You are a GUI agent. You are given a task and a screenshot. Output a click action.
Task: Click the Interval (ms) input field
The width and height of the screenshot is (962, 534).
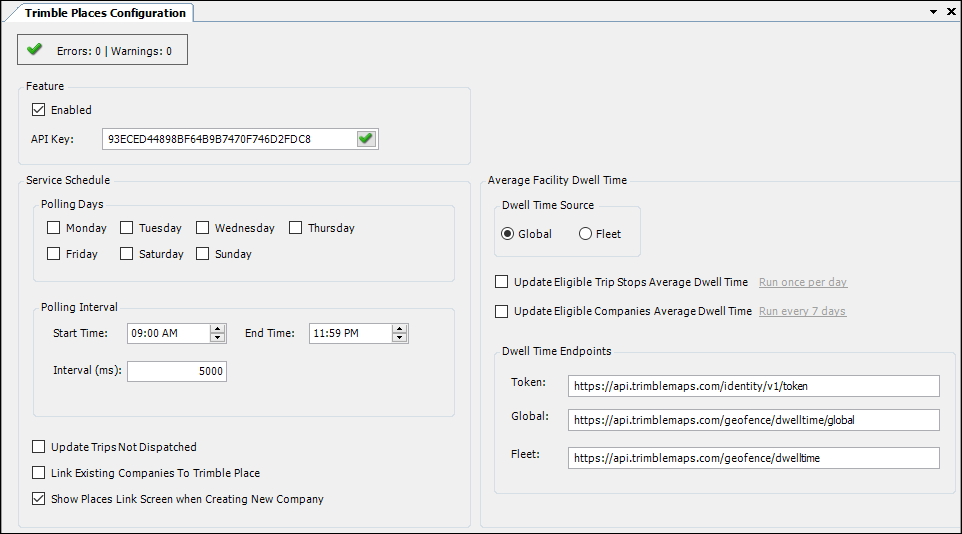[177, 371]
